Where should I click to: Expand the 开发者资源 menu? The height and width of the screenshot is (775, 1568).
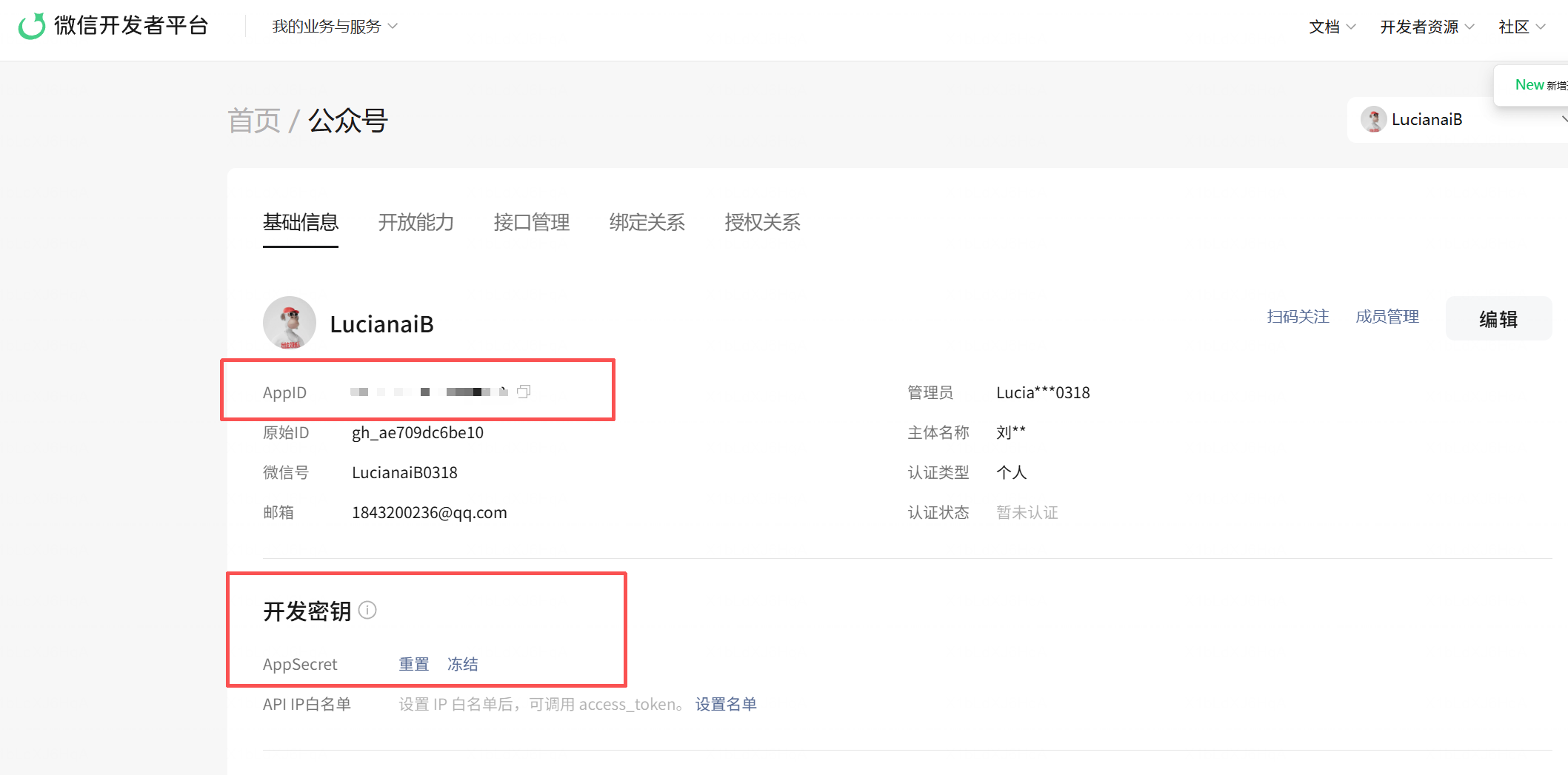tap(1427, 27)
